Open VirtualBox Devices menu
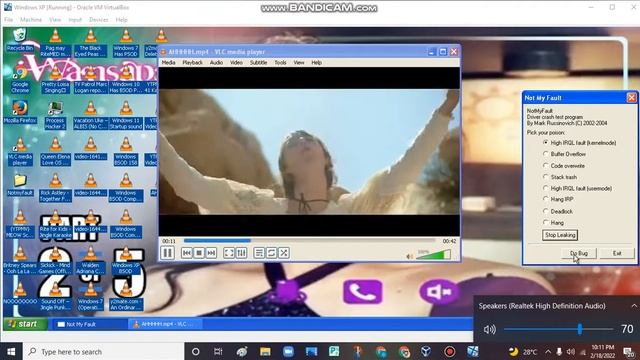Image resolution: width=640 pixels, height=360 pixels. [99, 20]
